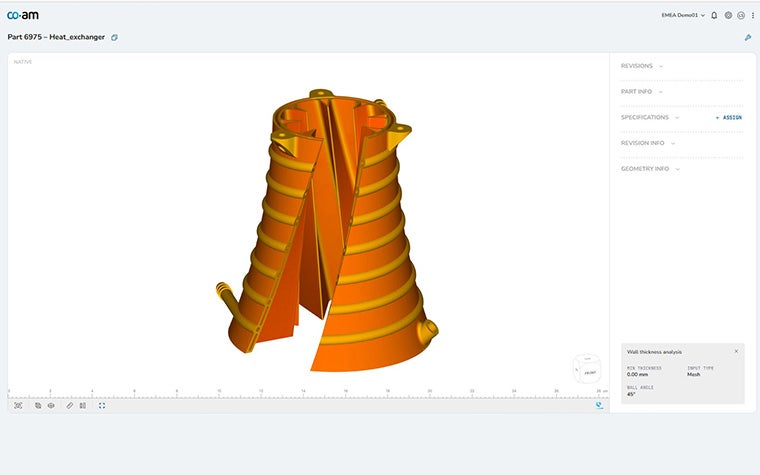The image size is (760, 475).
Task: Expand the Revisions section
Action: pyautogui.click(x=642, y=66)
